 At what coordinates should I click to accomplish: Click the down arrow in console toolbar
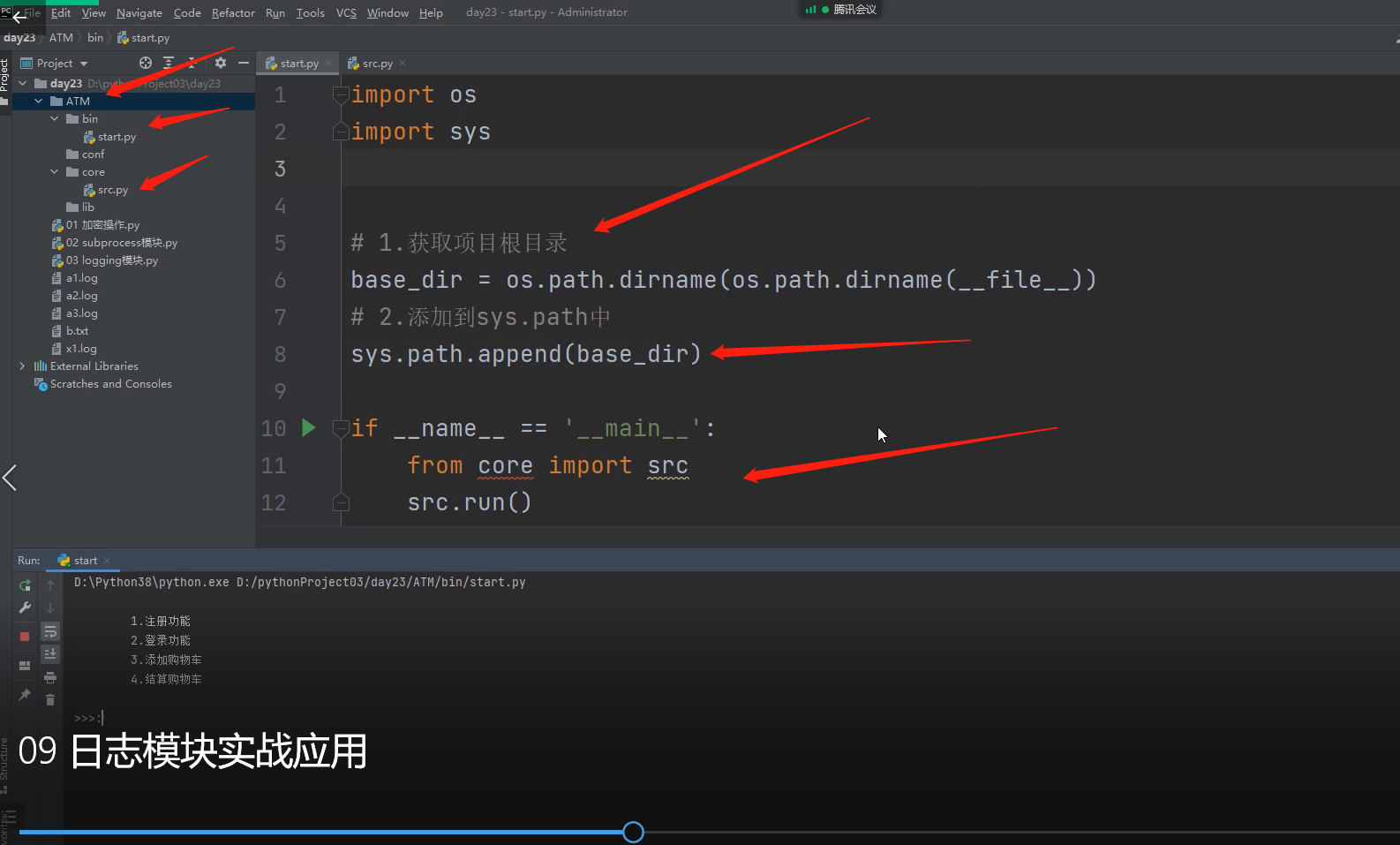click(50, 608)
